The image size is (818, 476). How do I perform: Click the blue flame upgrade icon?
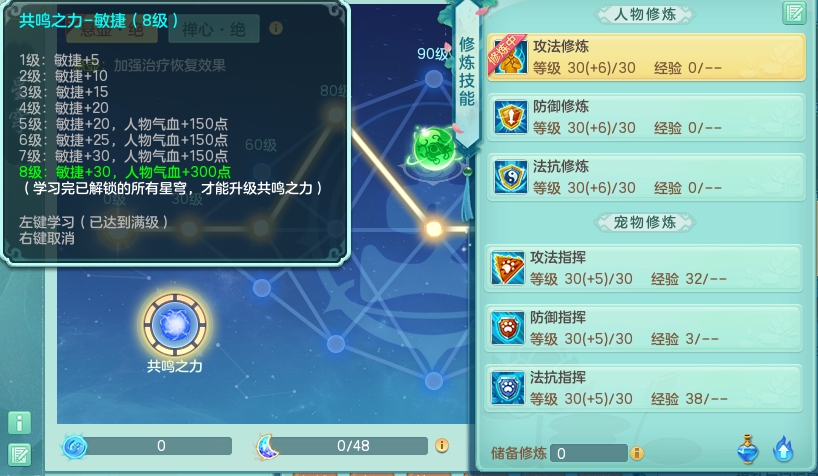(x=783, y=449)
